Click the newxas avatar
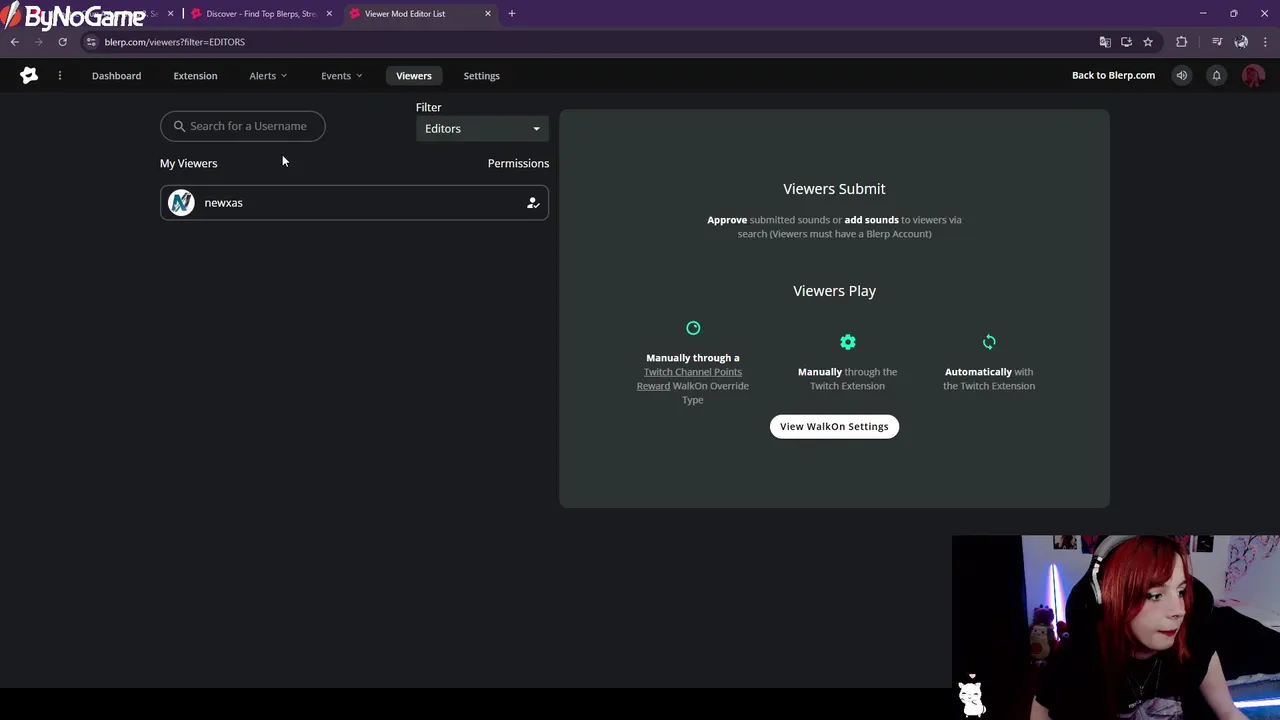Viewport: 1280px width, 720px height. click(181, 203)
